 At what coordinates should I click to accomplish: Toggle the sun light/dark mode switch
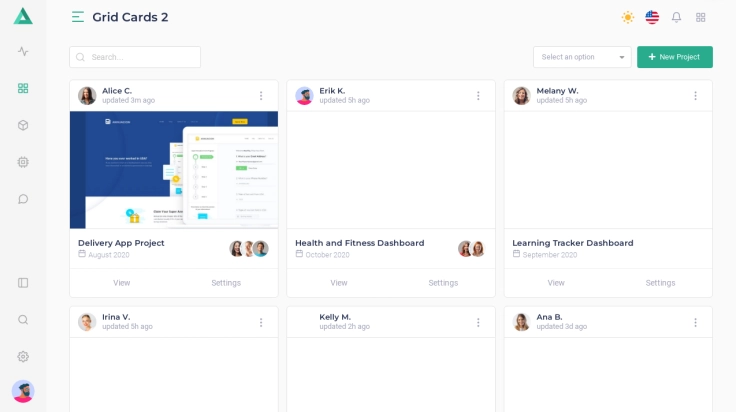coord(627,17)
